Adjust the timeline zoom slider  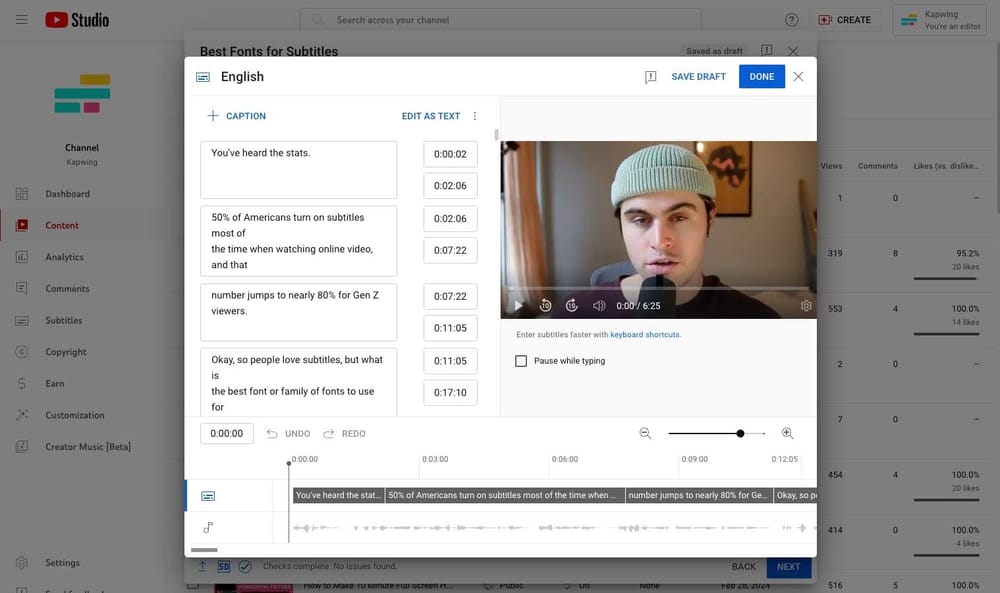(x=740, y=433)
